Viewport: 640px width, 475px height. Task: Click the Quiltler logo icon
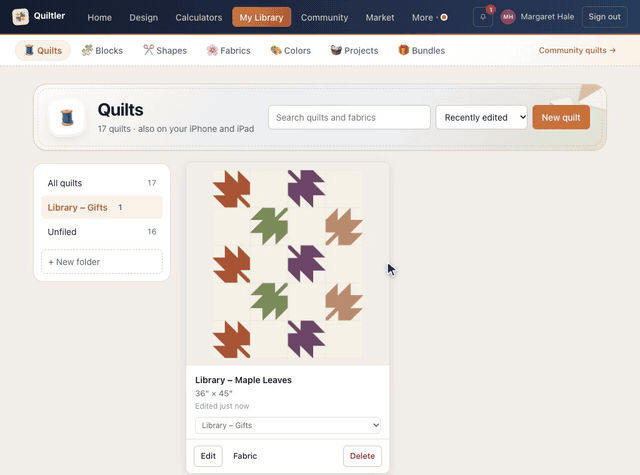20,17
